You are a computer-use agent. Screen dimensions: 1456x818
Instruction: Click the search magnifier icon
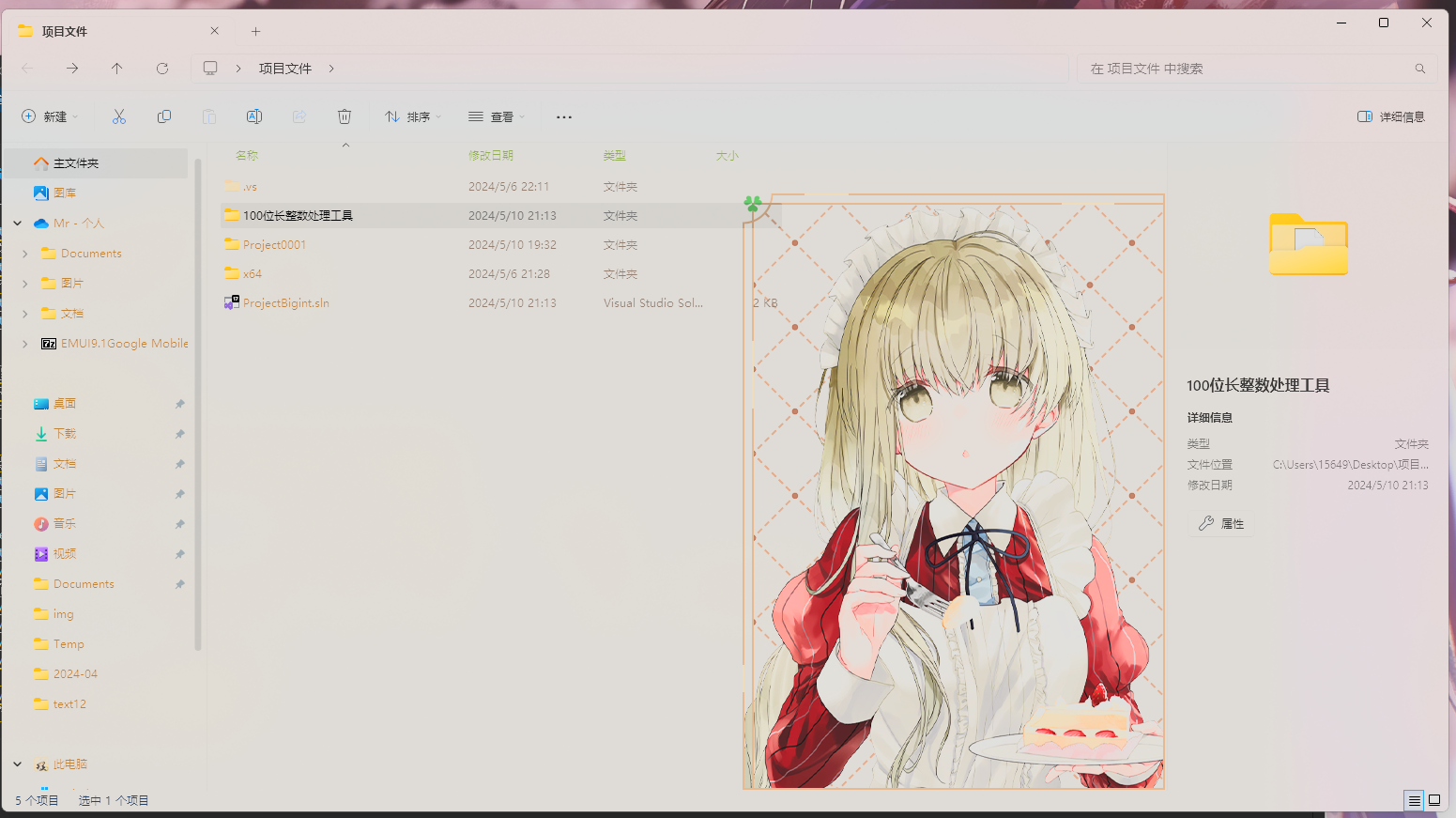(x=1420, y=69)
